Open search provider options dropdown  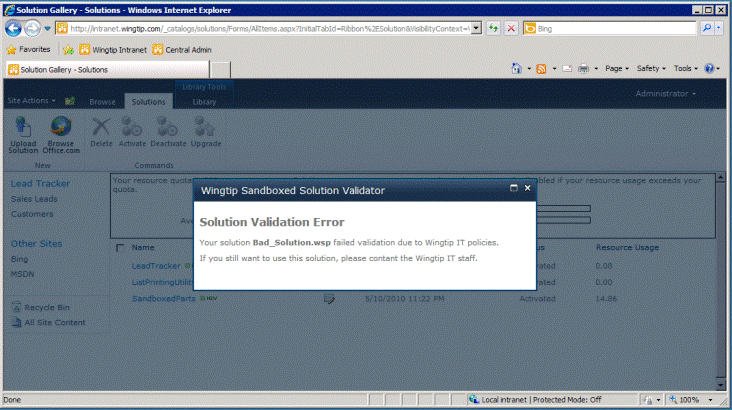pos(719,28)
